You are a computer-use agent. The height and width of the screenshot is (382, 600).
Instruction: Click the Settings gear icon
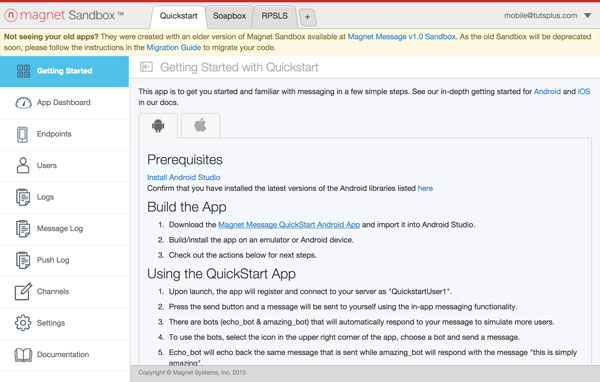coord(23,323)
